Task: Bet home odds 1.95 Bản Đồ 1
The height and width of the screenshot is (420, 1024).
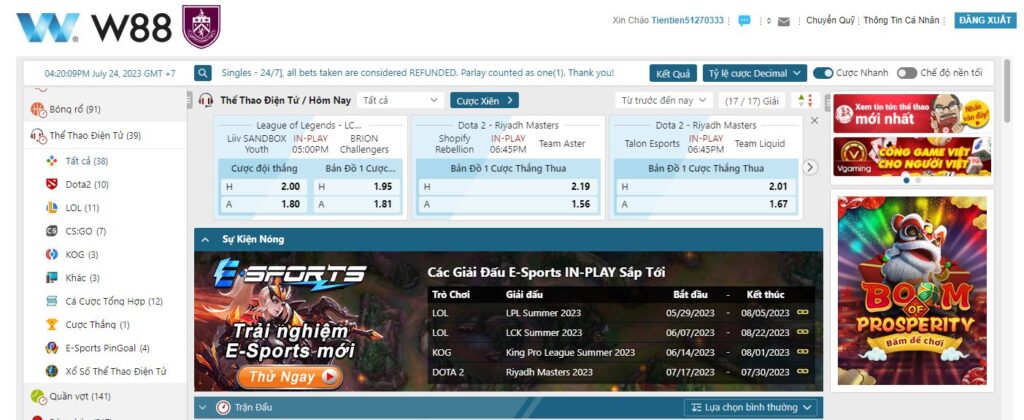Action: tap(356, 186)
